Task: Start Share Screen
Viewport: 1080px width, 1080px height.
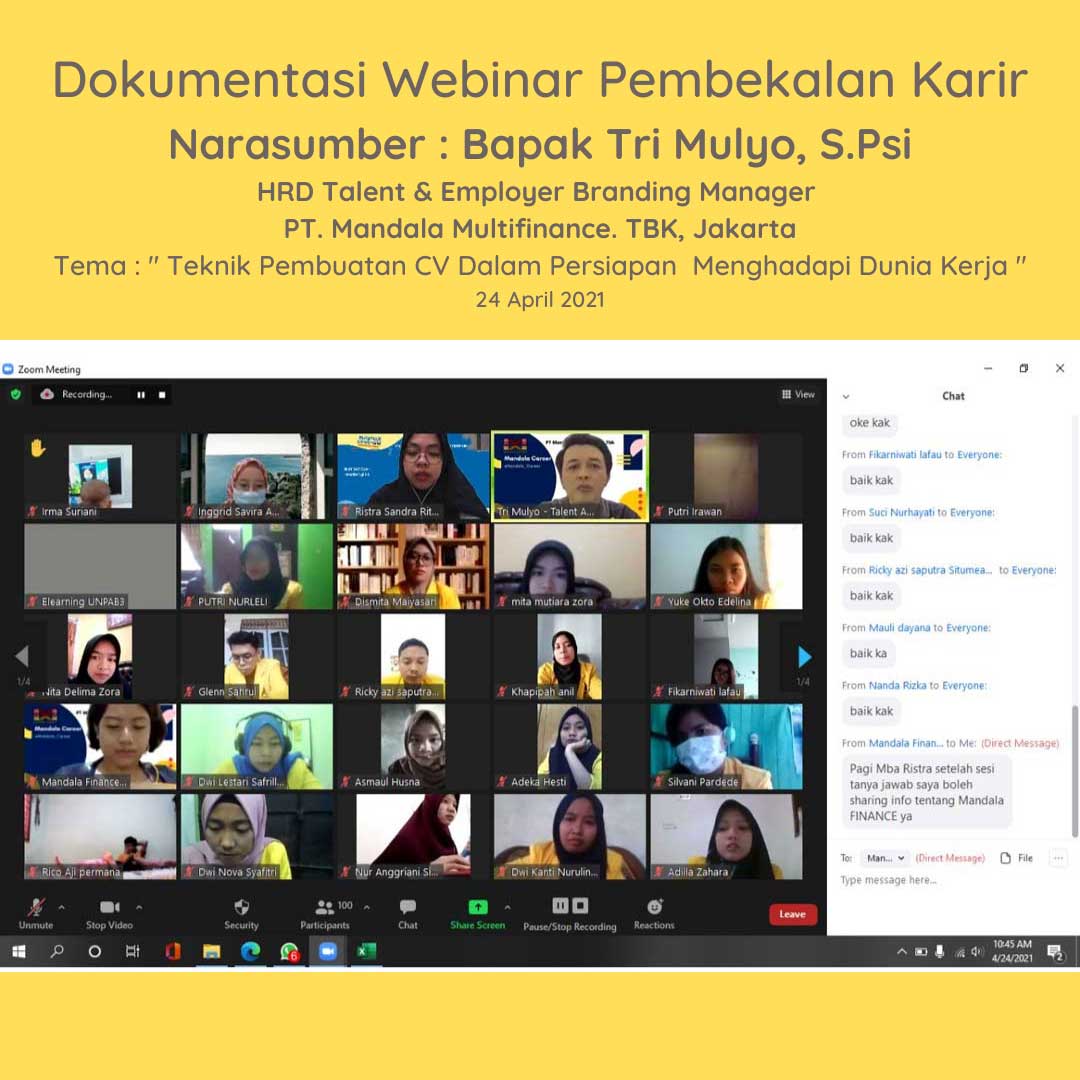Action: (x=477, y=914)
